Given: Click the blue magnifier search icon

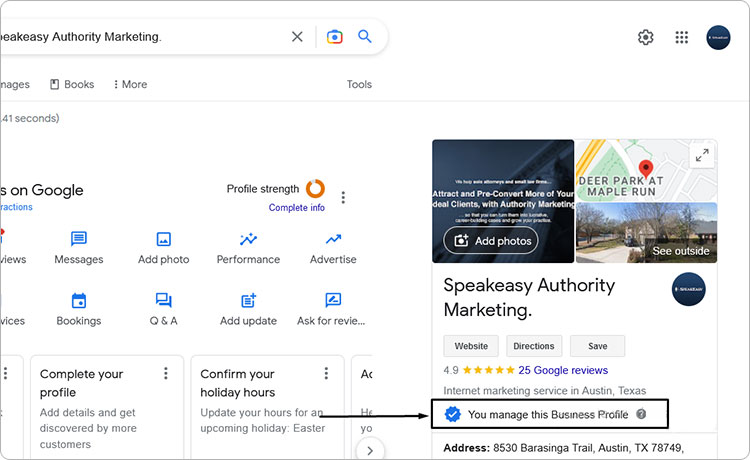Looking at the screenshot, I should [364, 36].
